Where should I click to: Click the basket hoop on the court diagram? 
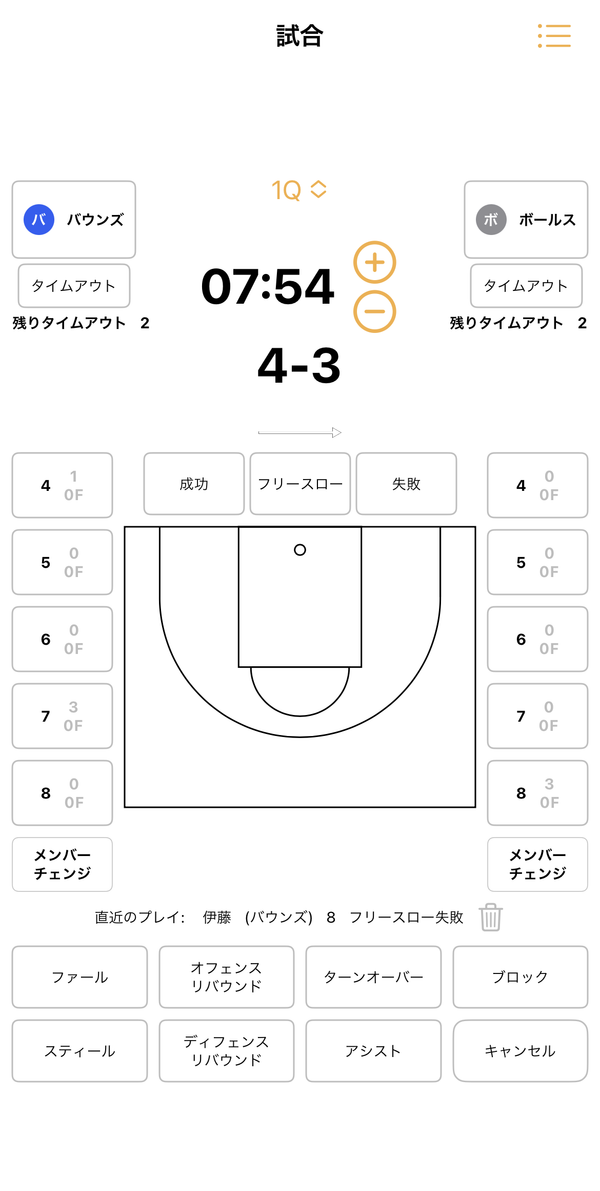click(x=300, y=550)
